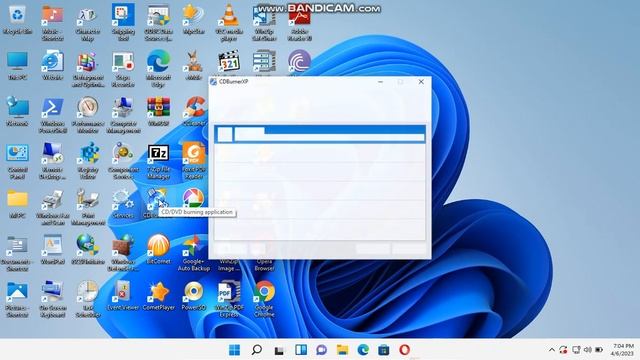Show hidden system tray icons
Viewport: 640px width, 360px height.
[552, 350]
